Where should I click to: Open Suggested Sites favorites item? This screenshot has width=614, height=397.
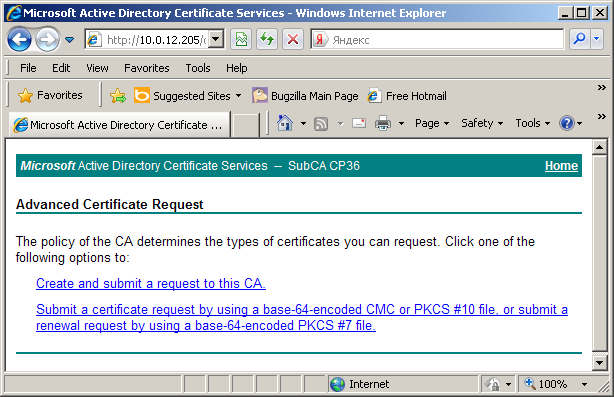pyautogui.click(x=187, y=96)
